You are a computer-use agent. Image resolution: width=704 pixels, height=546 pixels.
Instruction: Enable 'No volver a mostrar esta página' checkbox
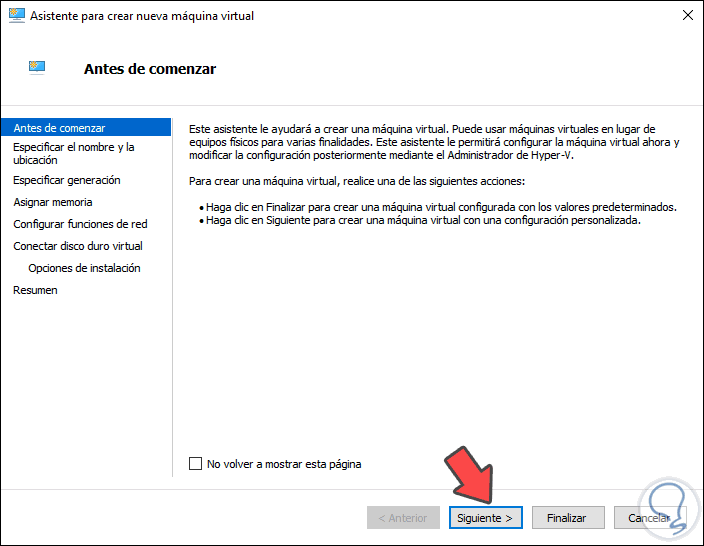point(195,464)
